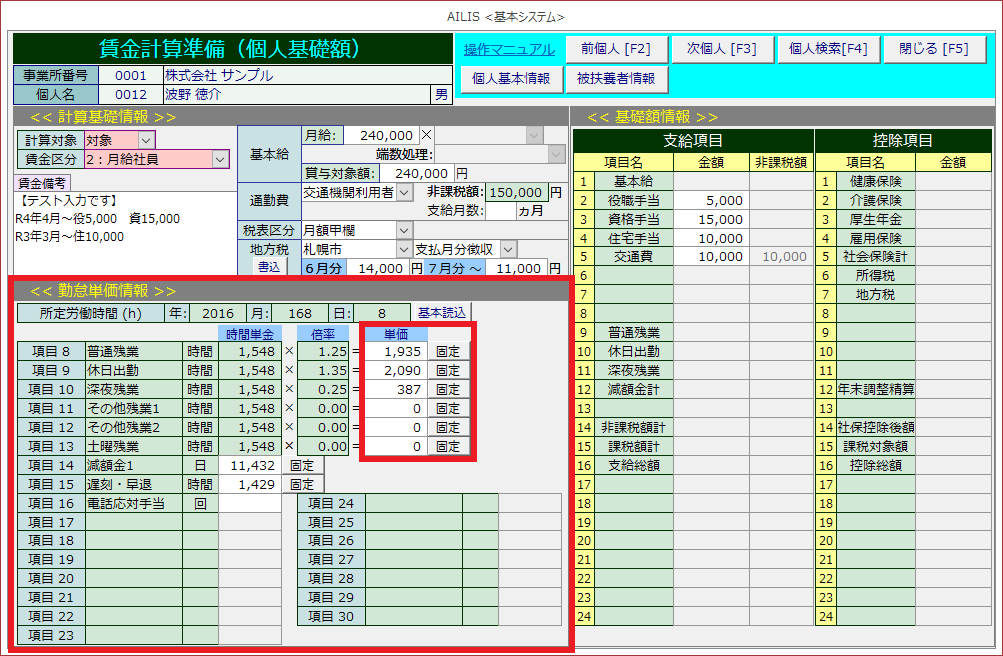This screenshot has width=1003, height=656.
Task: Click the 役職手当 amount cell showing 5,000
Action: tap(710, 200)
